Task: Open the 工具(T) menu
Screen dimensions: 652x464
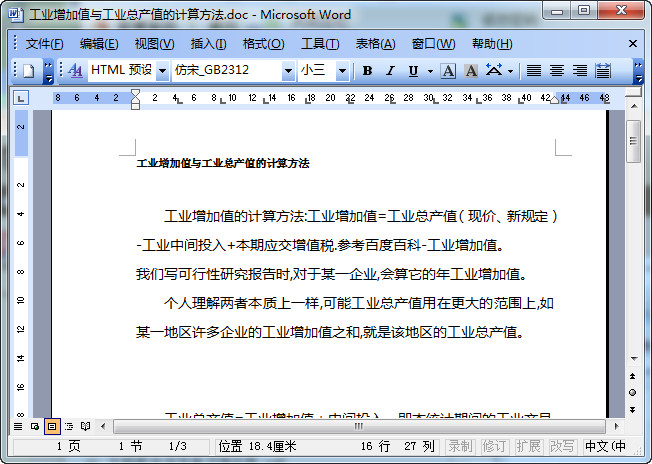Action: [320, 44]
